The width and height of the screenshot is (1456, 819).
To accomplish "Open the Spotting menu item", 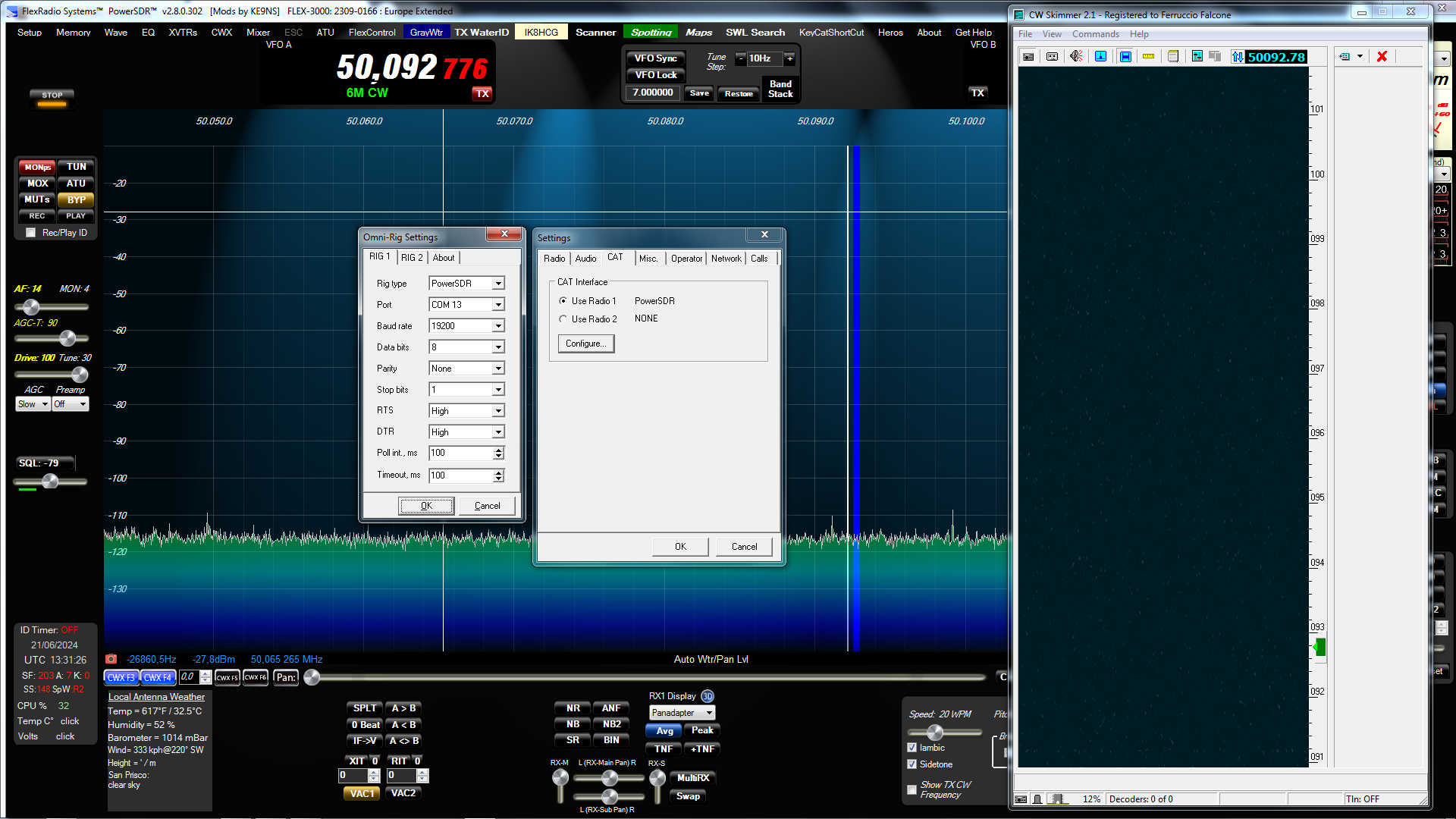I will click(x=651, y=33).
